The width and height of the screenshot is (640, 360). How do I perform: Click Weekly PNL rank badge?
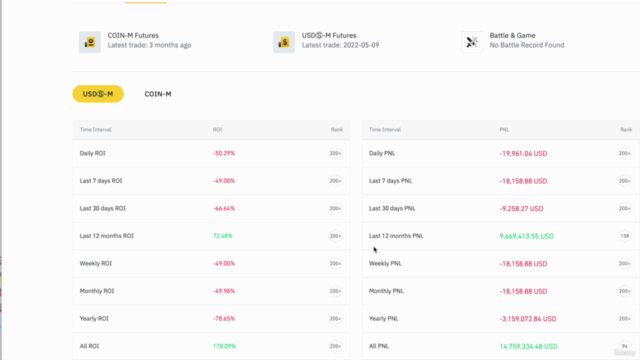(624, 264)
